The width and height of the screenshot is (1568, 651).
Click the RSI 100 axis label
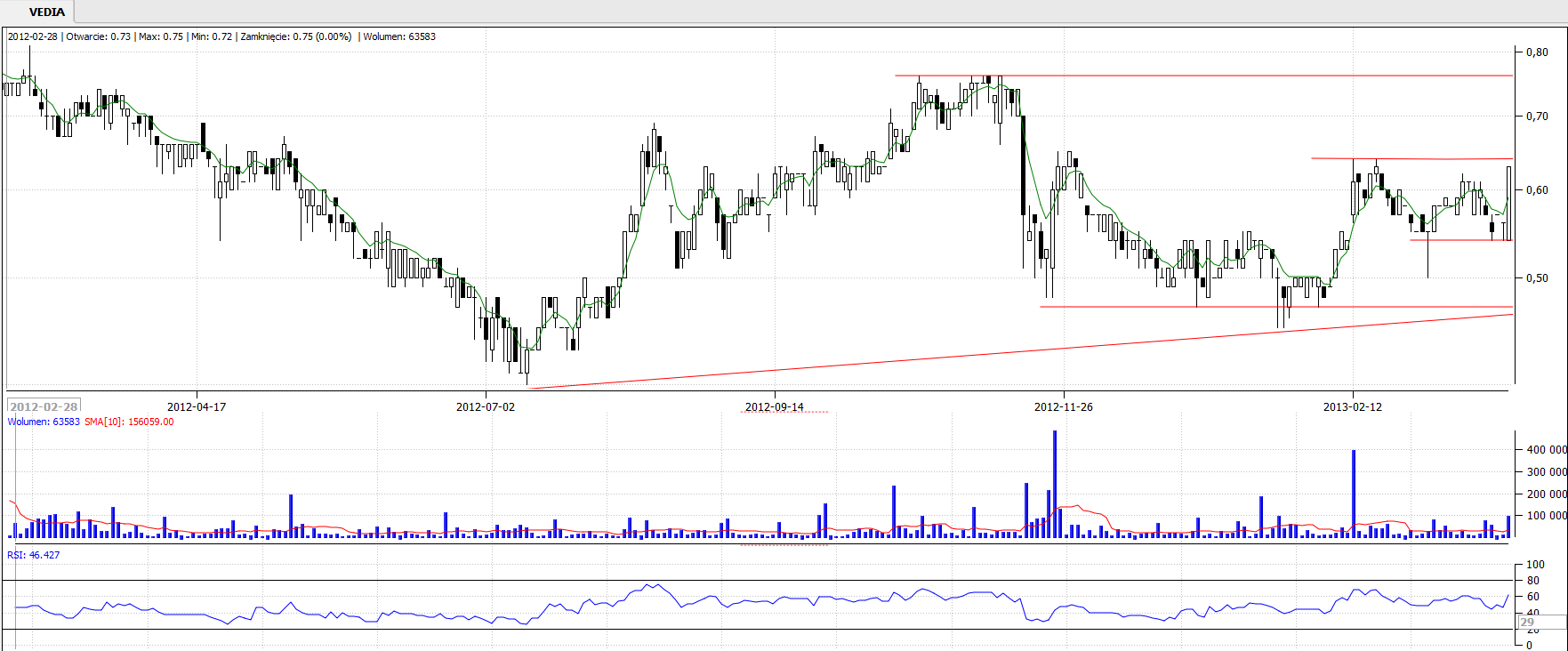[x=1535, y=565]
